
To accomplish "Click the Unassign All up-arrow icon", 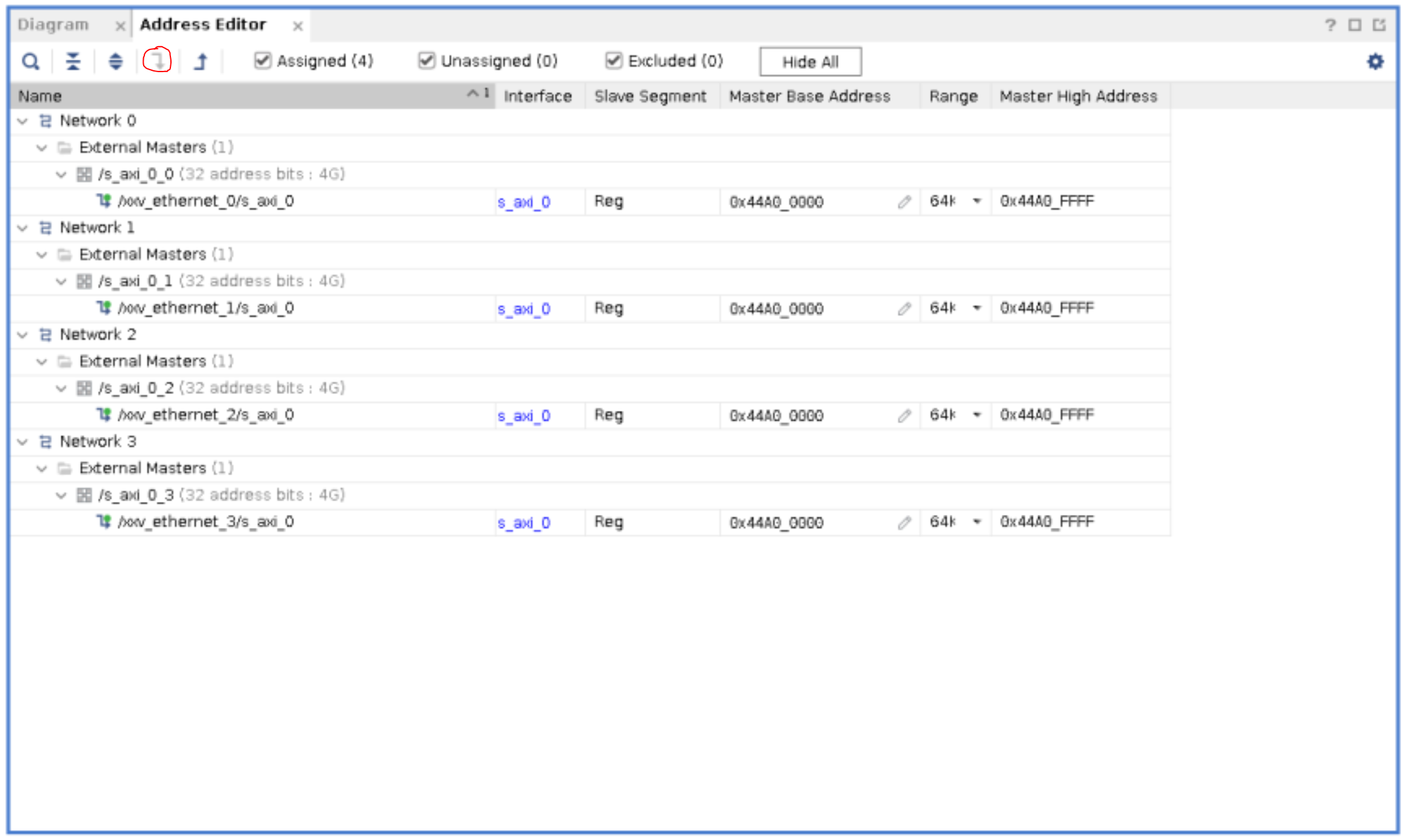I will pos(201,62).
